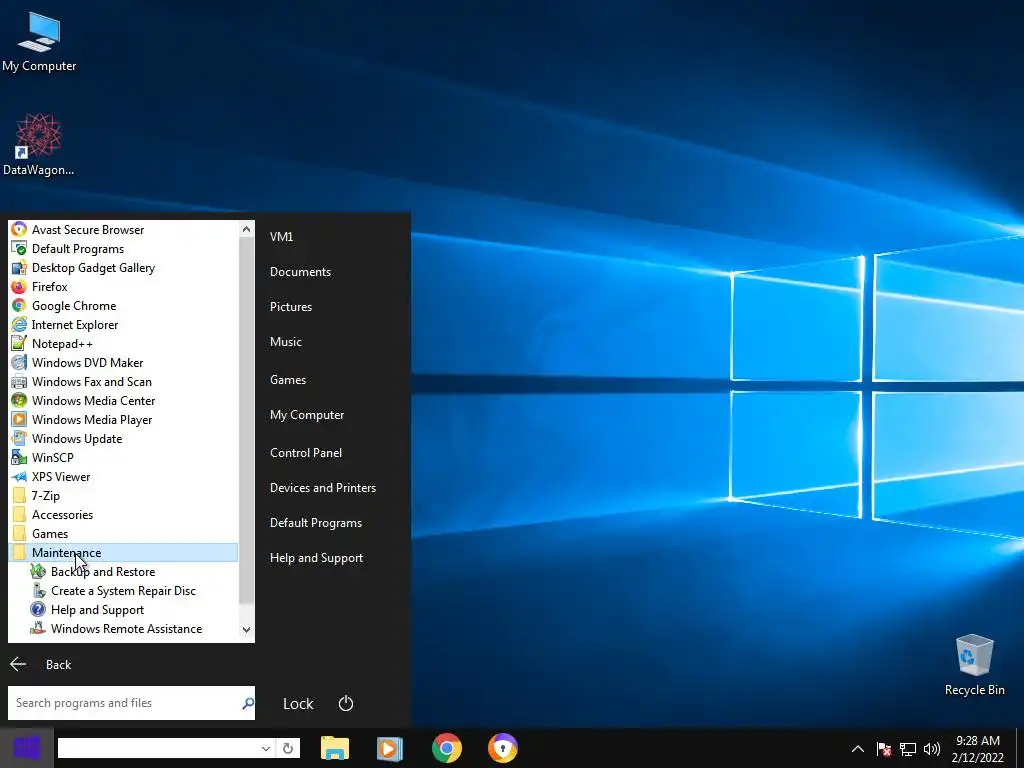Click the Start button
The width and height of the screenshot is (1024, 768).
click(27, 748)
